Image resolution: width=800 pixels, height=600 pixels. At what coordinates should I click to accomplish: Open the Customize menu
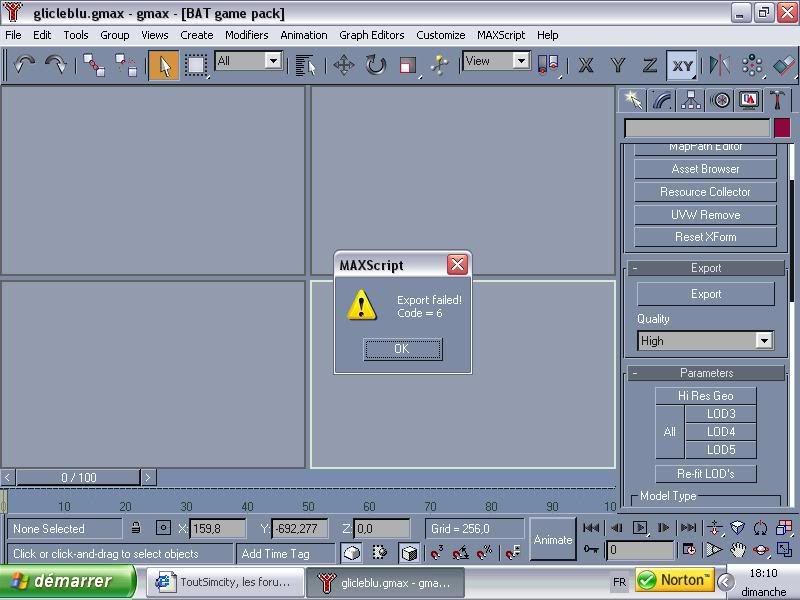[x=440, y=35]
